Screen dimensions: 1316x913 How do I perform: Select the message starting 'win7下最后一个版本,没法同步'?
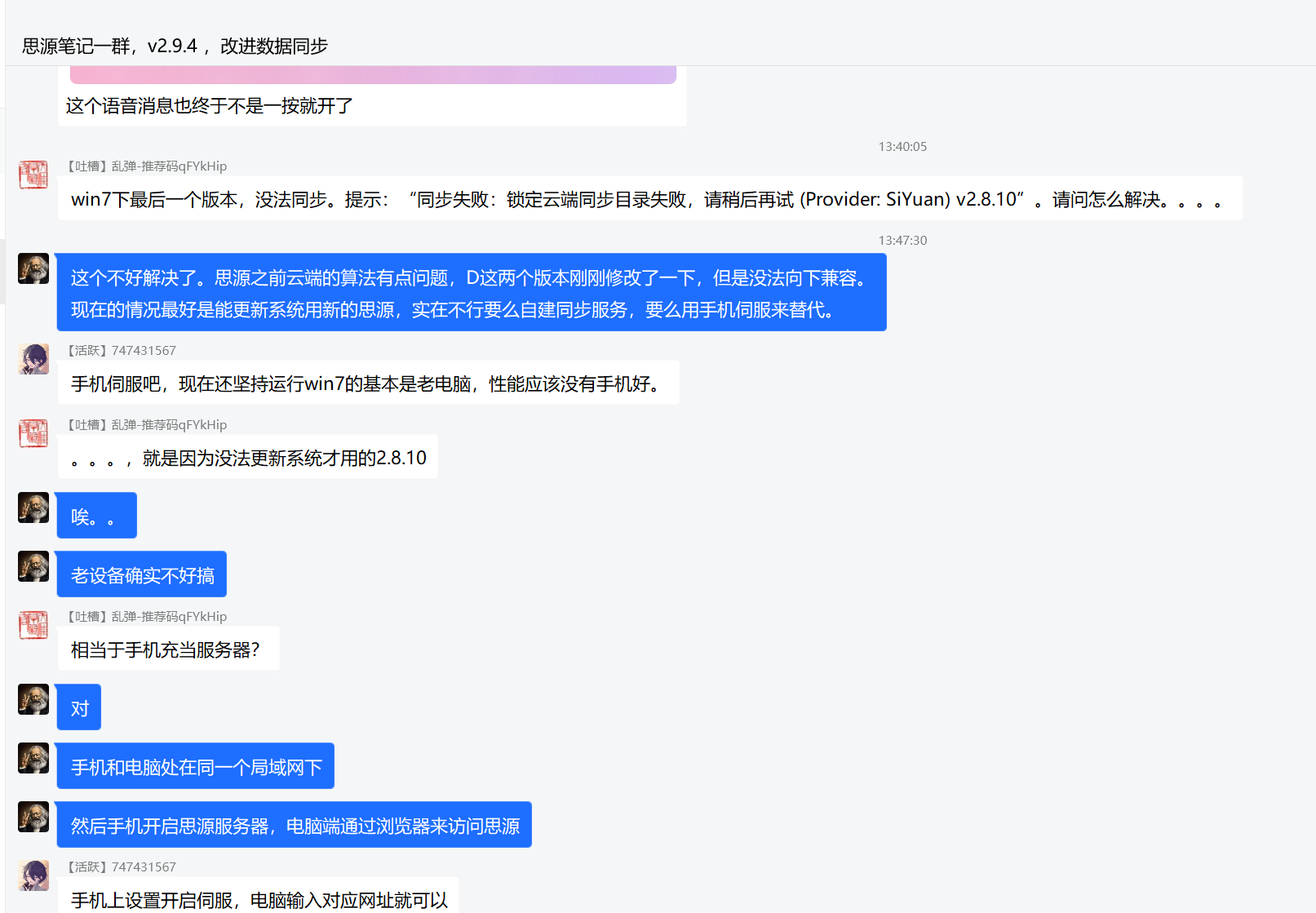[x=650, y=198]
